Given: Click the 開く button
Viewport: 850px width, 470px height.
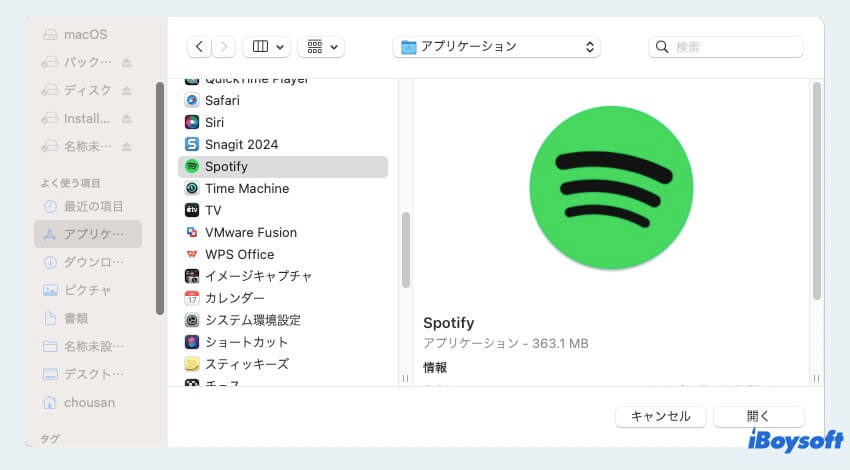Looking at the screenshot, I should point(758,416).
